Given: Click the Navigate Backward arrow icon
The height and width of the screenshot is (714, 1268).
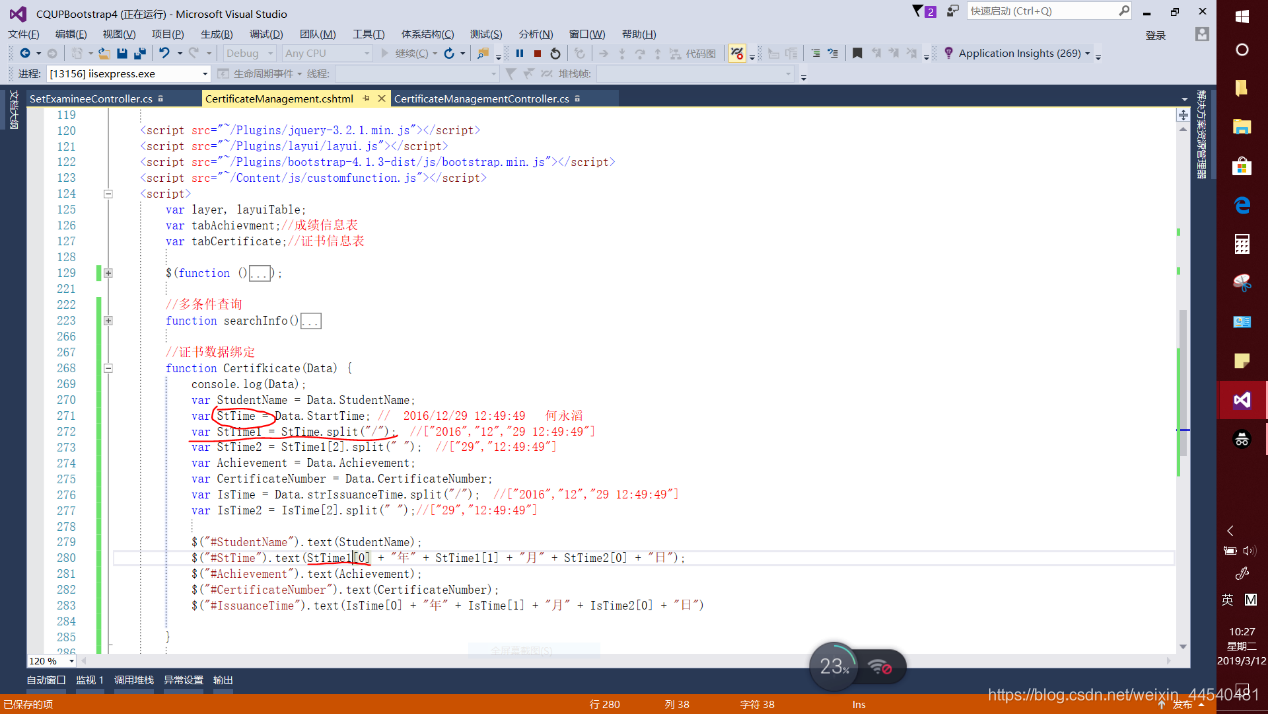Looking at the screenshot, I should click(24, 53).
